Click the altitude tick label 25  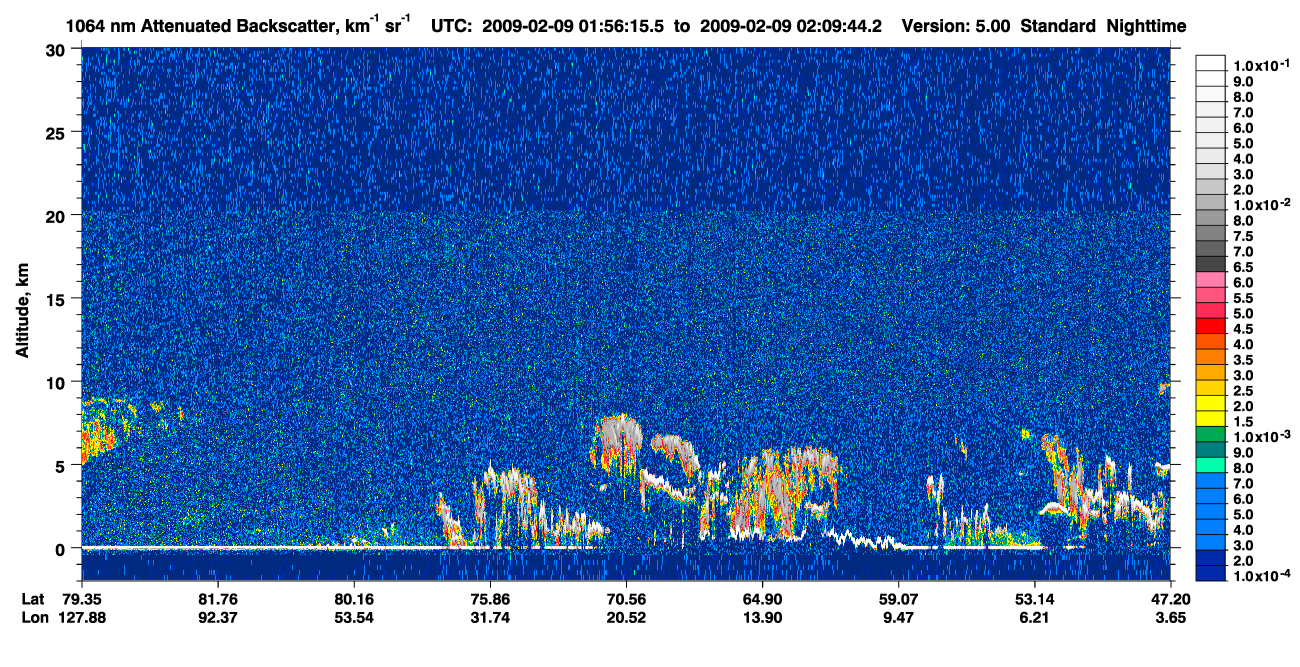pos(56,133)
